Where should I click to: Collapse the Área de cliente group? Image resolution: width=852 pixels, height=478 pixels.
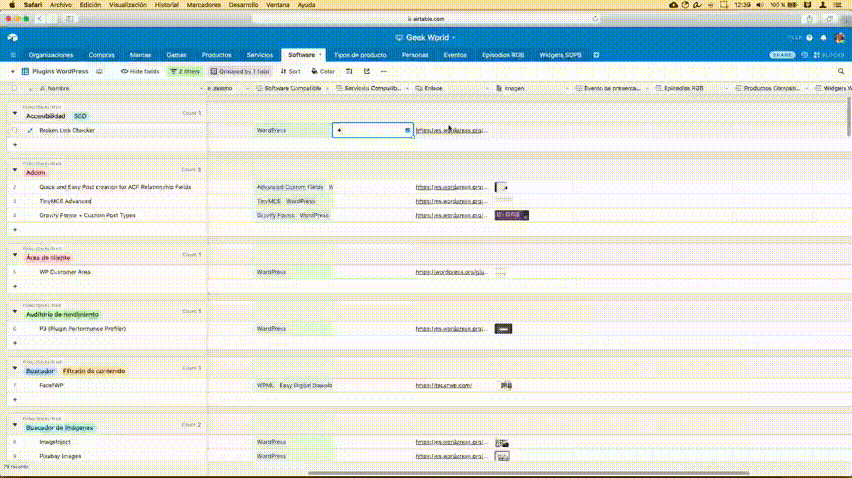pos(15,255)
